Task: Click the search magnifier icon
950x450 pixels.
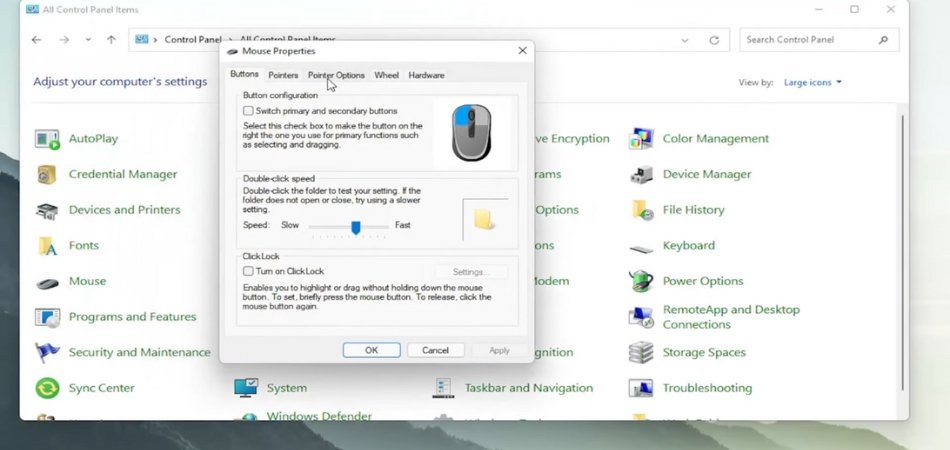Action: coord(883,40)
